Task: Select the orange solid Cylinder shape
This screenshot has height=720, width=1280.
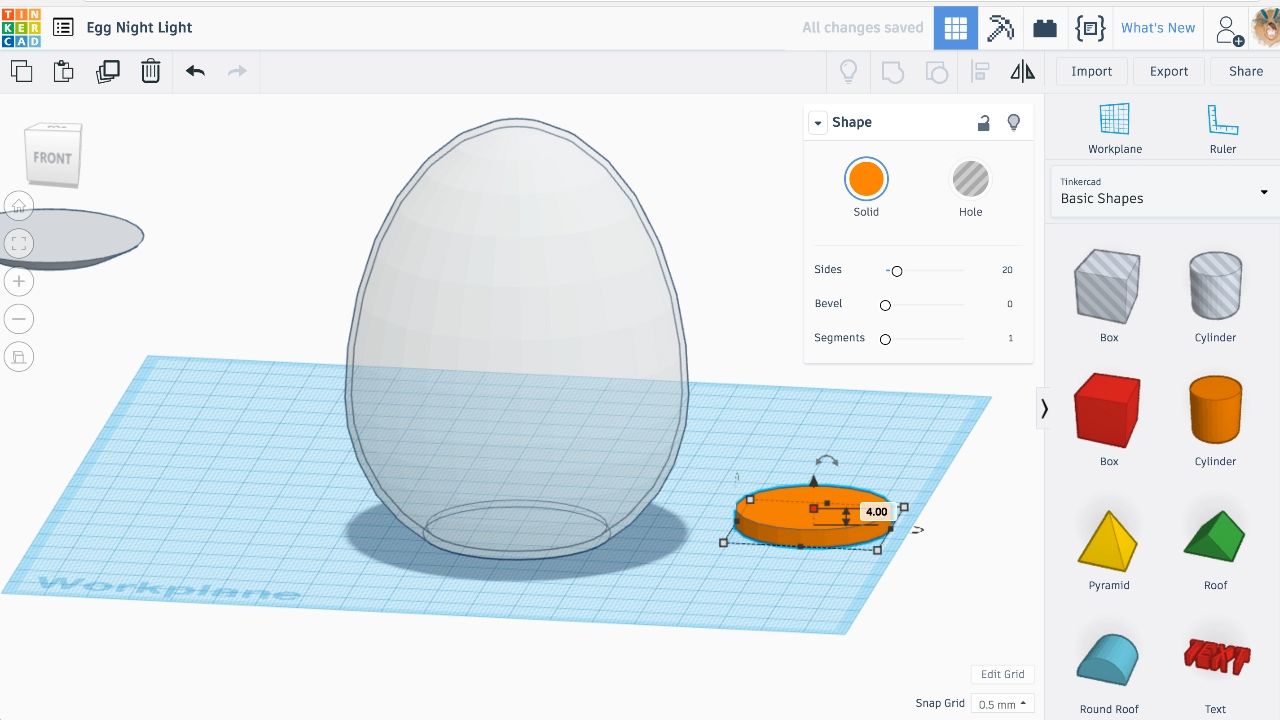Action: (1215, 410)
